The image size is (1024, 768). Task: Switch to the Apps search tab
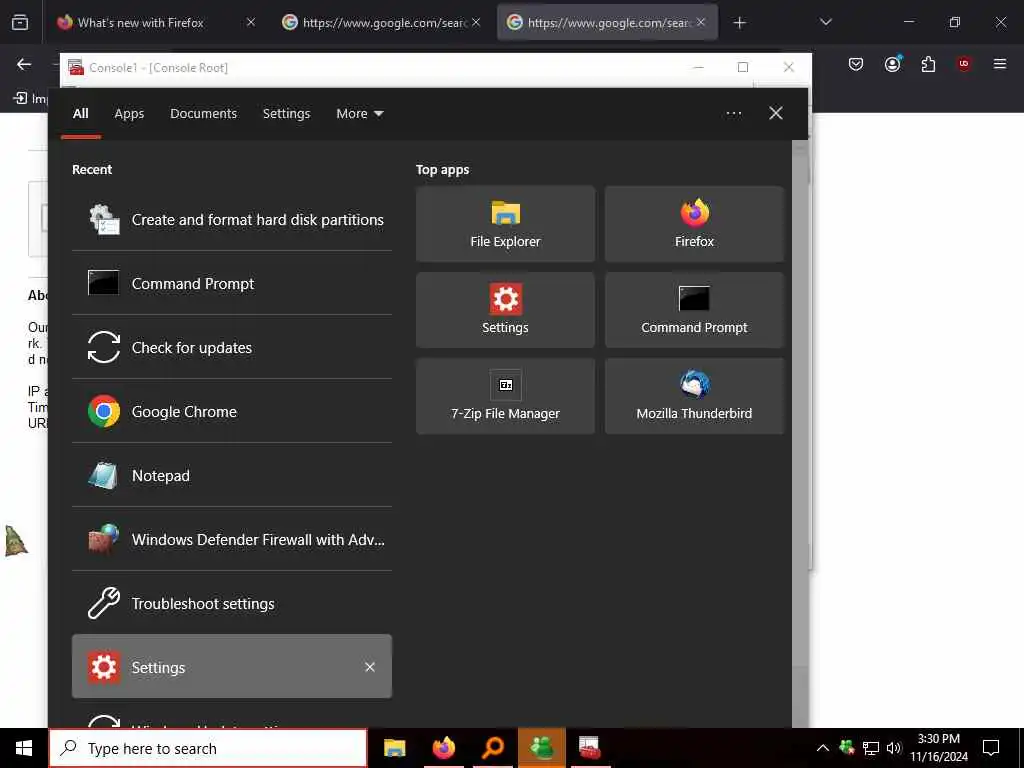click(129, 114)
